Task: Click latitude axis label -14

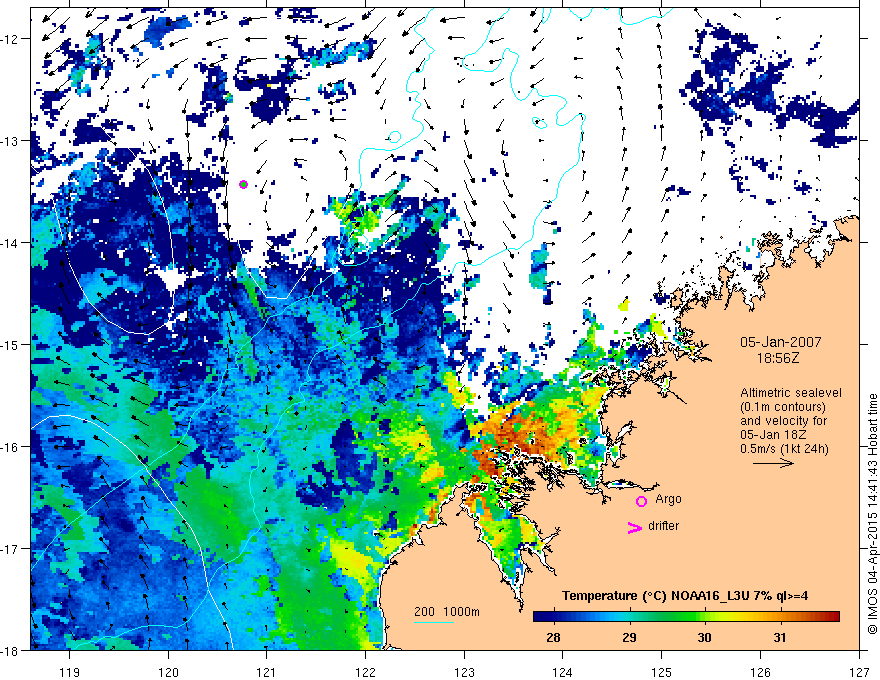Action: (11, 243)
